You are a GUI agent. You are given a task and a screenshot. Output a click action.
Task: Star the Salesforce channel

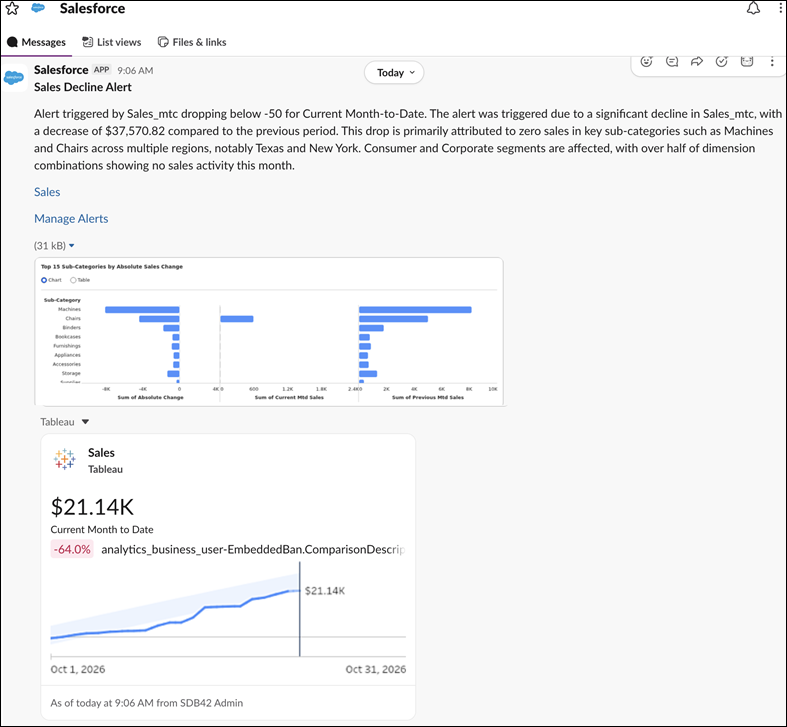click(12, 9)
